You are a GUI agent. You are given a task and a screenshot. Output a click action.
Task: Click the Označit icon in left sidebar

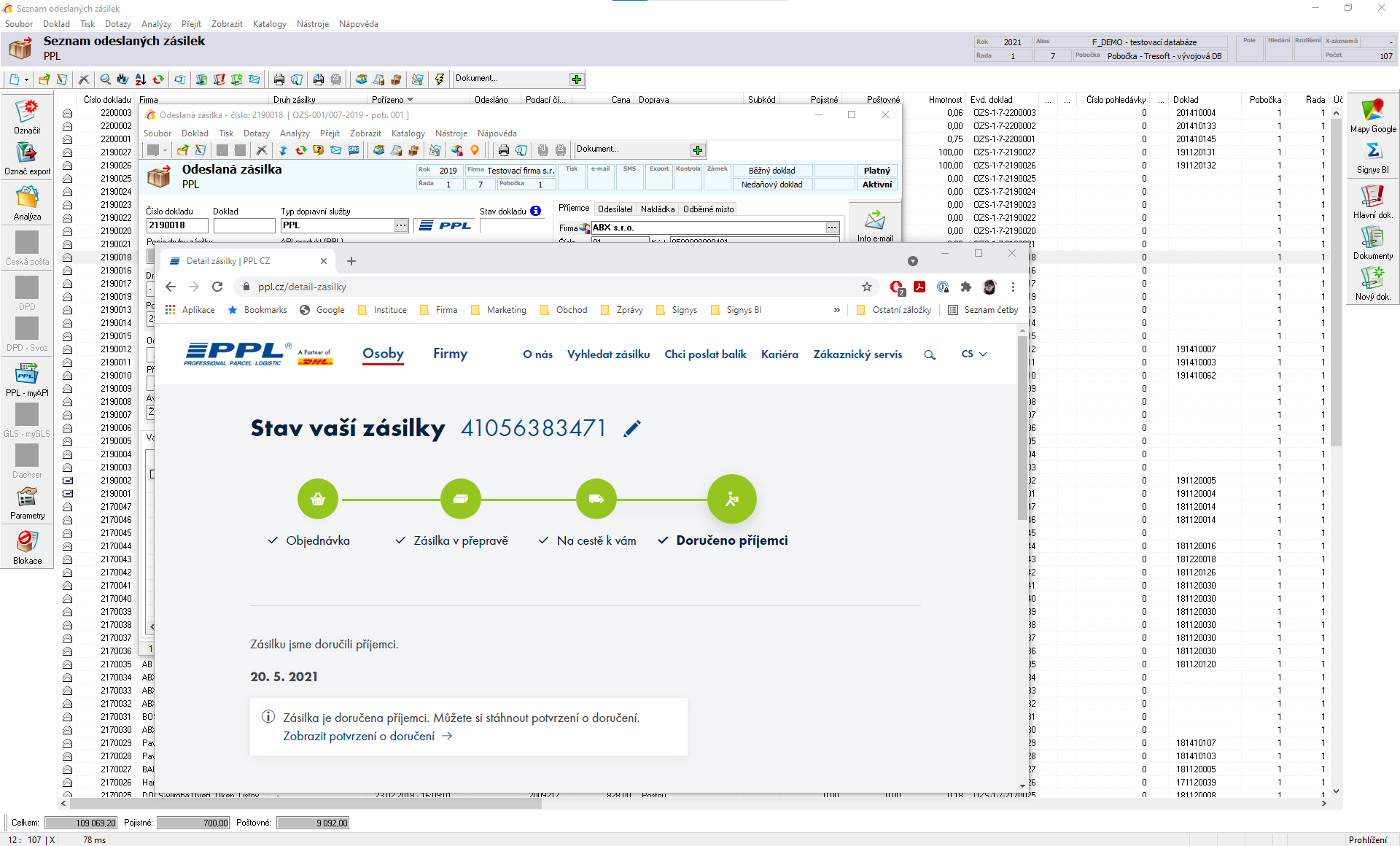click(27, 116)
